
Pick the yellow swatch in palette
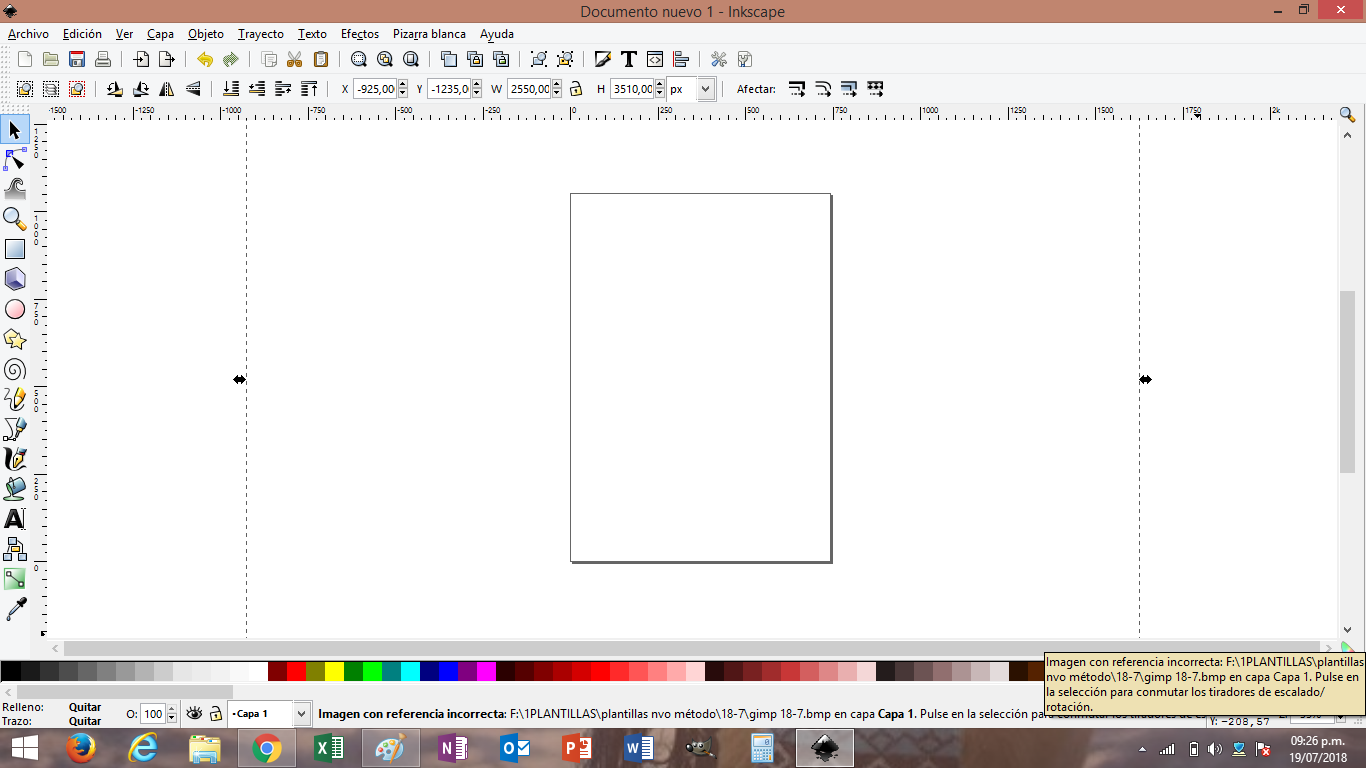(x=334, y=671)
